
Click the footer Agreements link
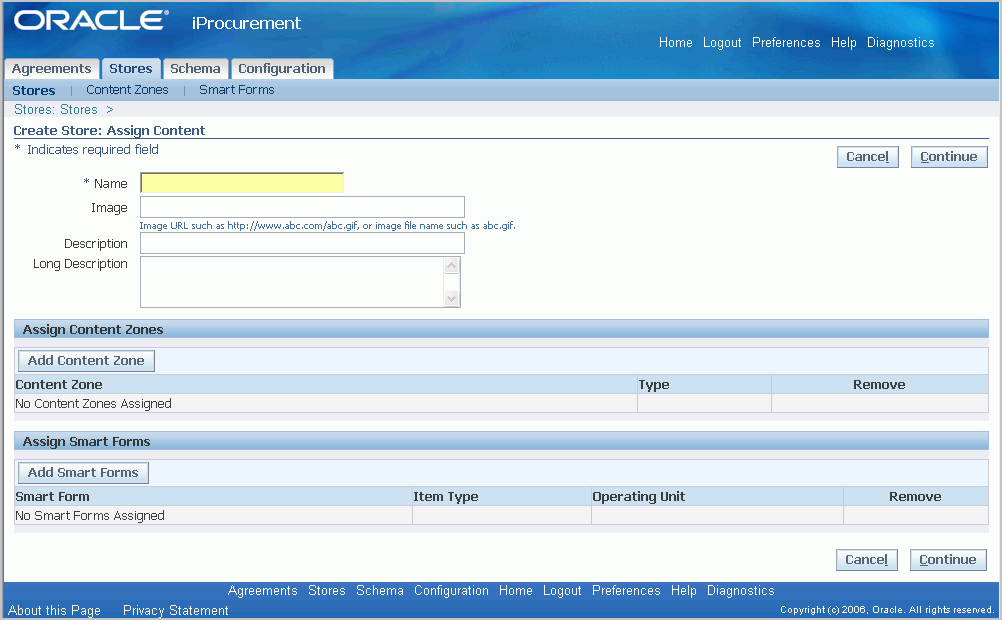point(263,591)
